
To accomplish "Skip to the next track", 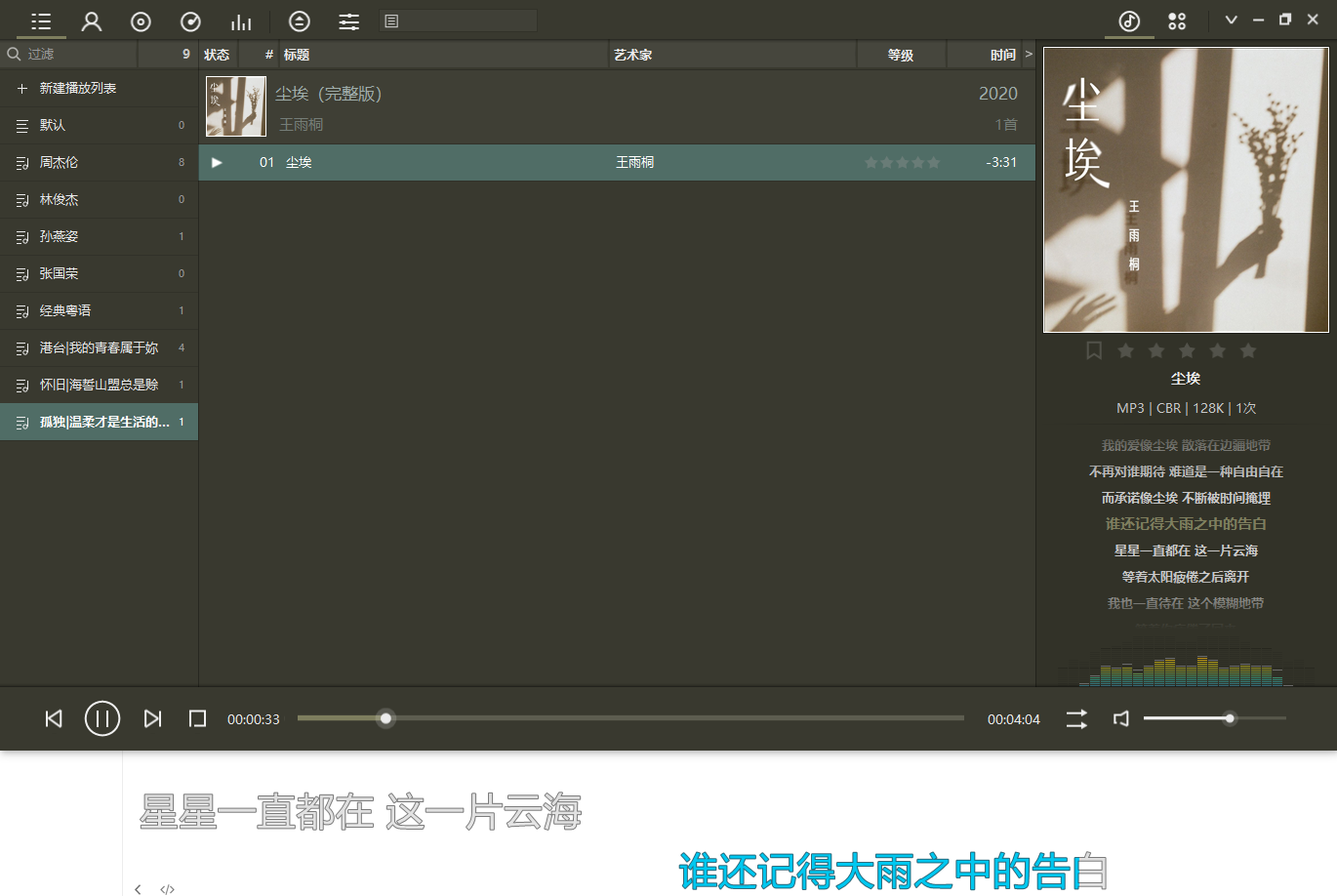I will click(x=152, y=719).
